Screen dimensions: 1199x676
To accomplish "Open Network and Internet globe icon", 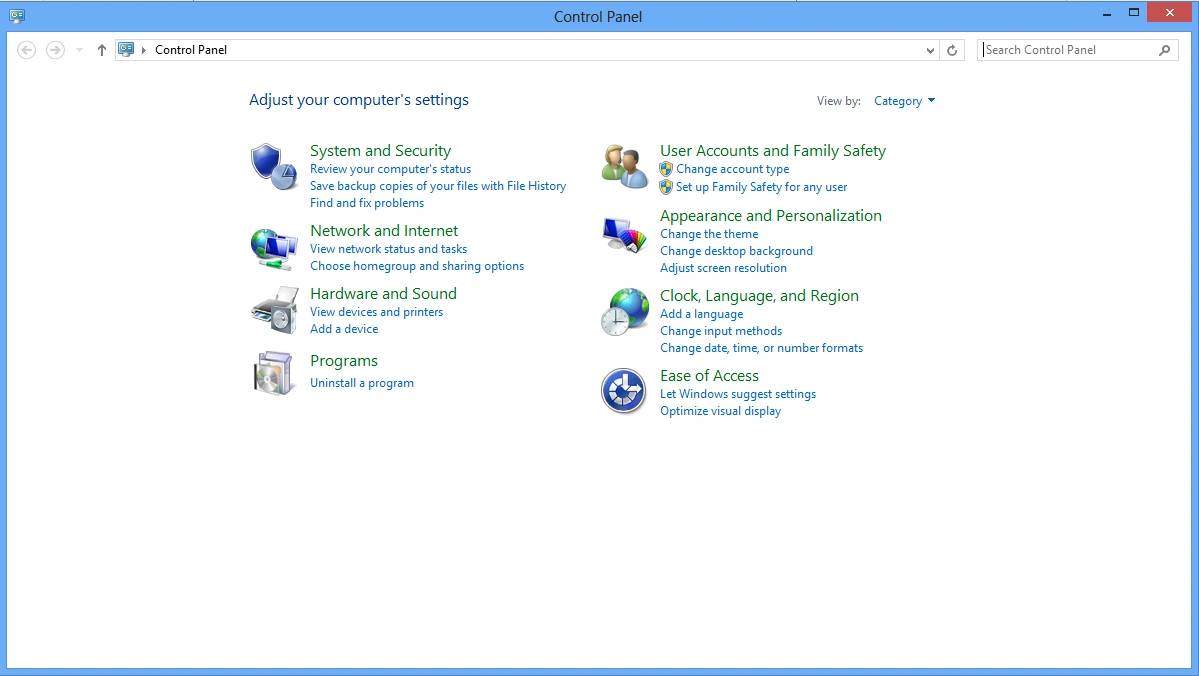I will (273, 249).
